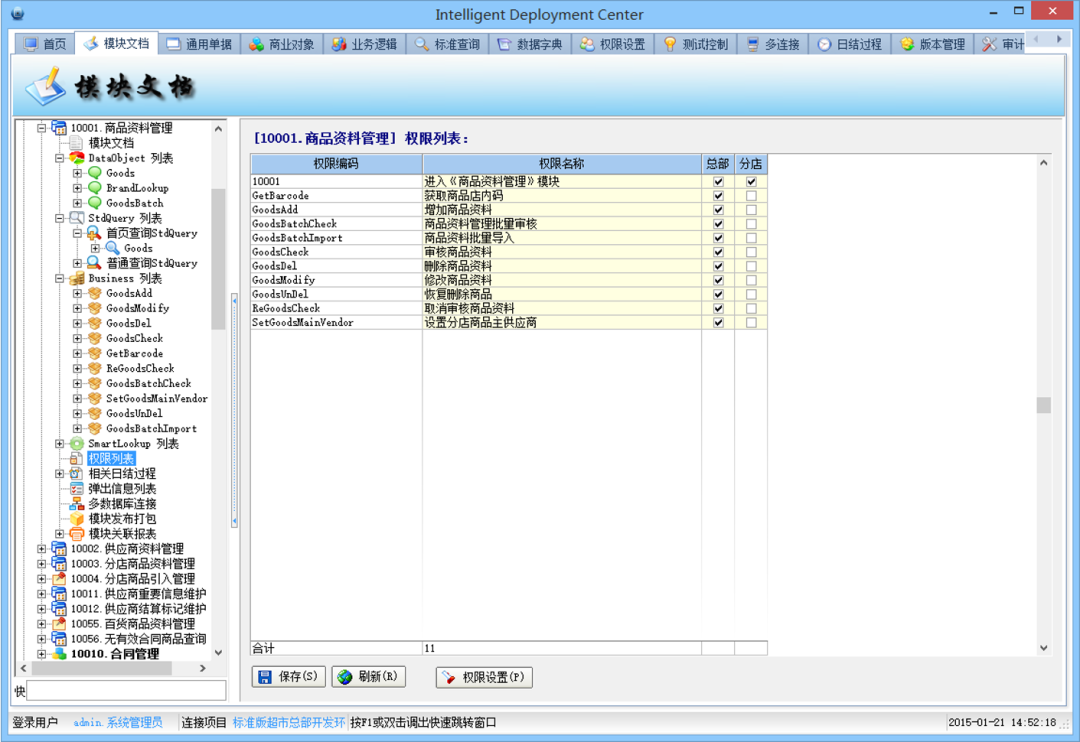Click the 普通查询StdQuery magnifier icon

click(x=94, y=263)
